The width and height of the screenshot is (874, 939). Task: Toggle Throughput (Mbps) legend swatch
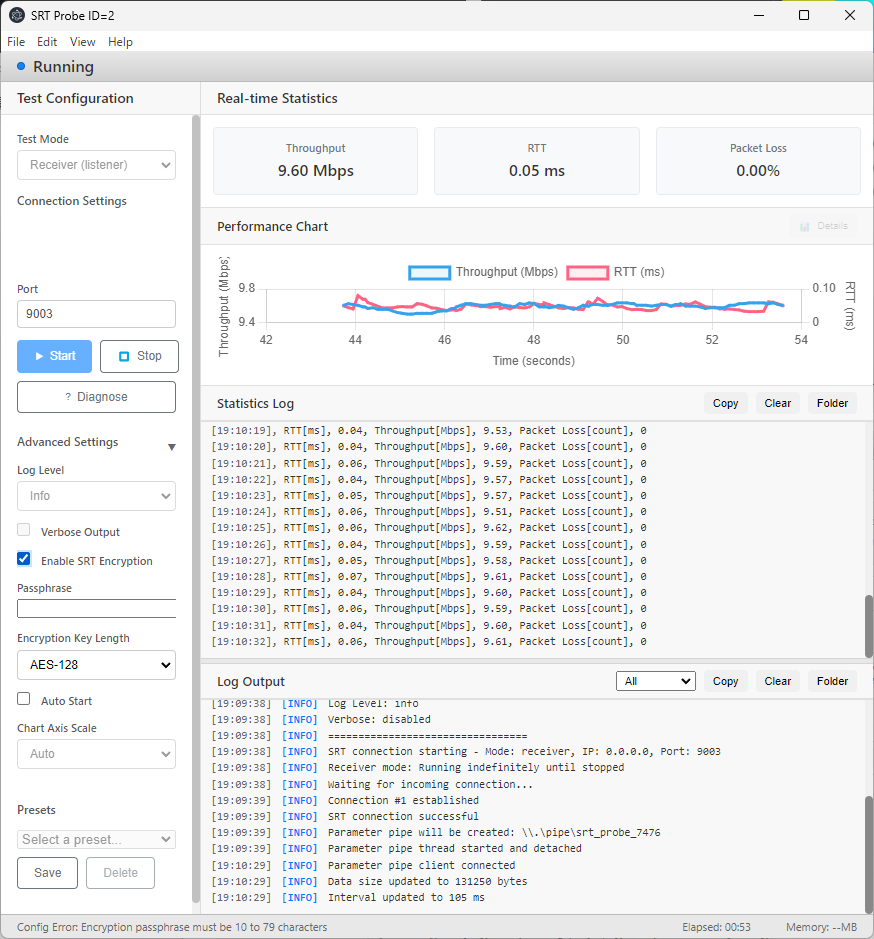430,272
